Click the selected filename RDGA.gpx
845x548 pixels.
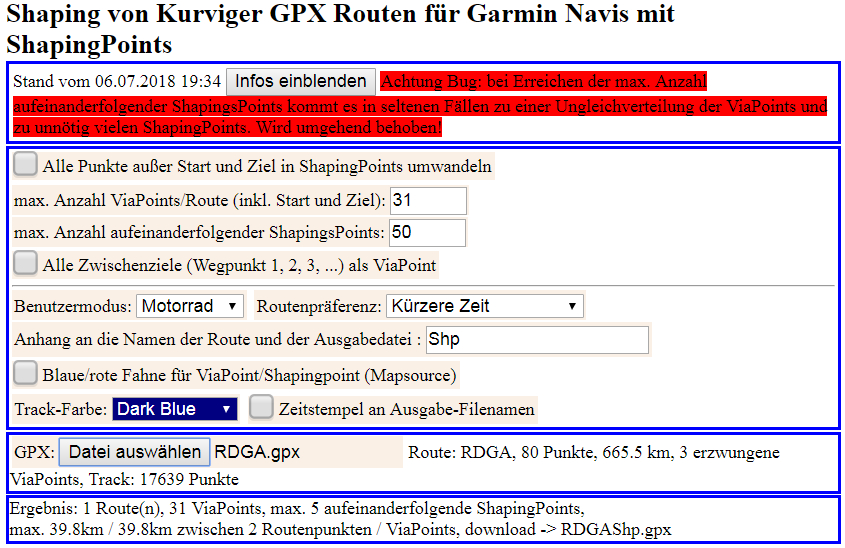tap(257, 453)
